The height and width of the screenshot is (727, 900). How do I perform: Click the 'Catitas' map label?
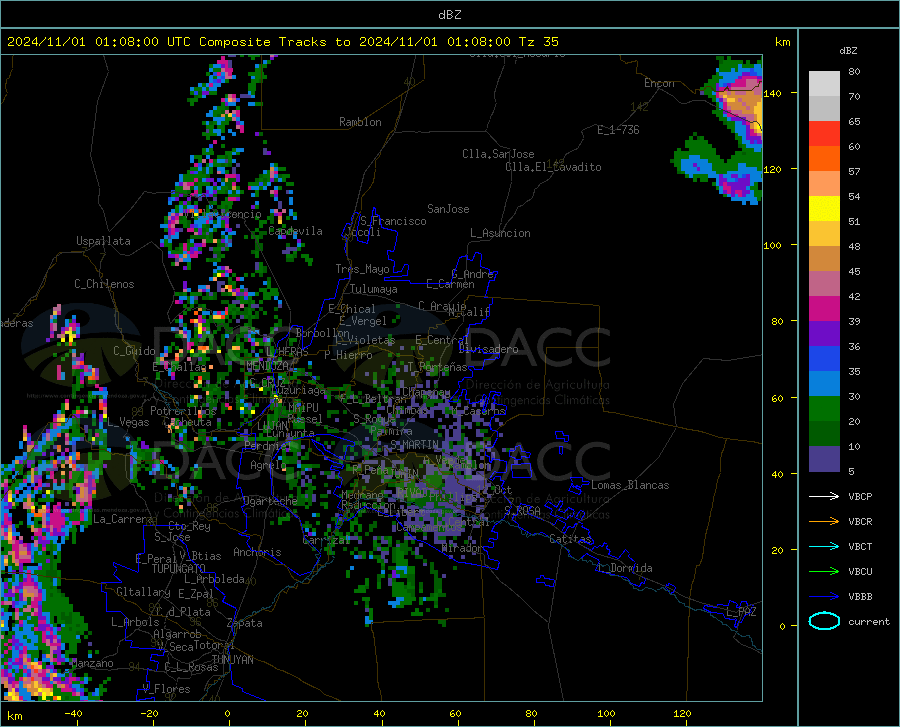(x=570, y=539)
